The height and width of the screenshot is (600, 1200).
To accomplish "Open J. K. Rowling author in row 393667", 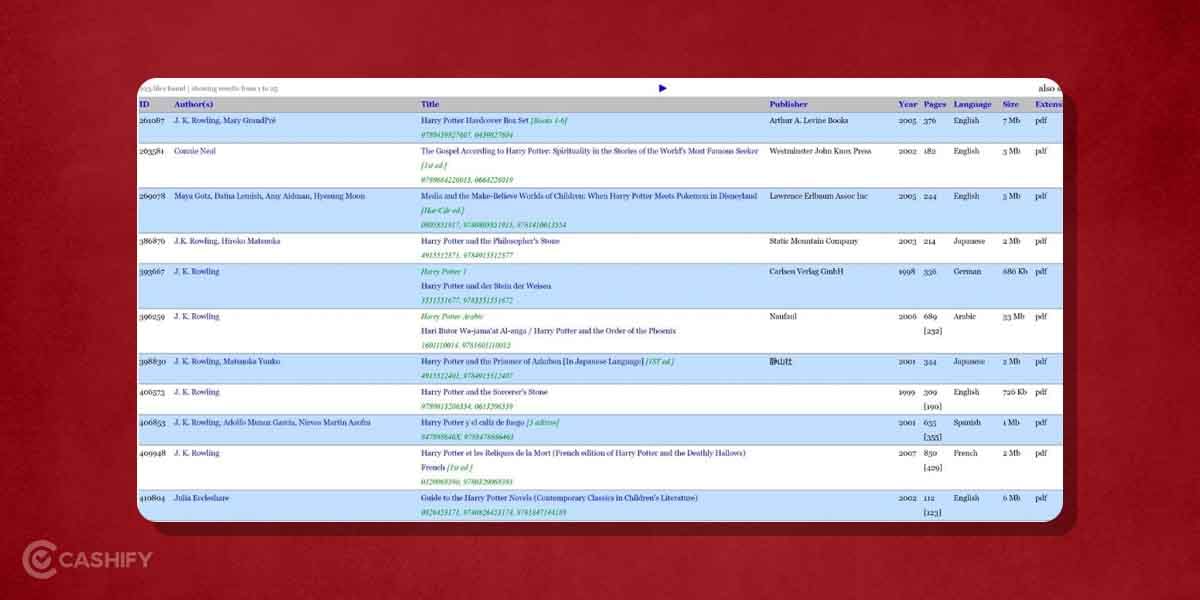I will point(196,271).
